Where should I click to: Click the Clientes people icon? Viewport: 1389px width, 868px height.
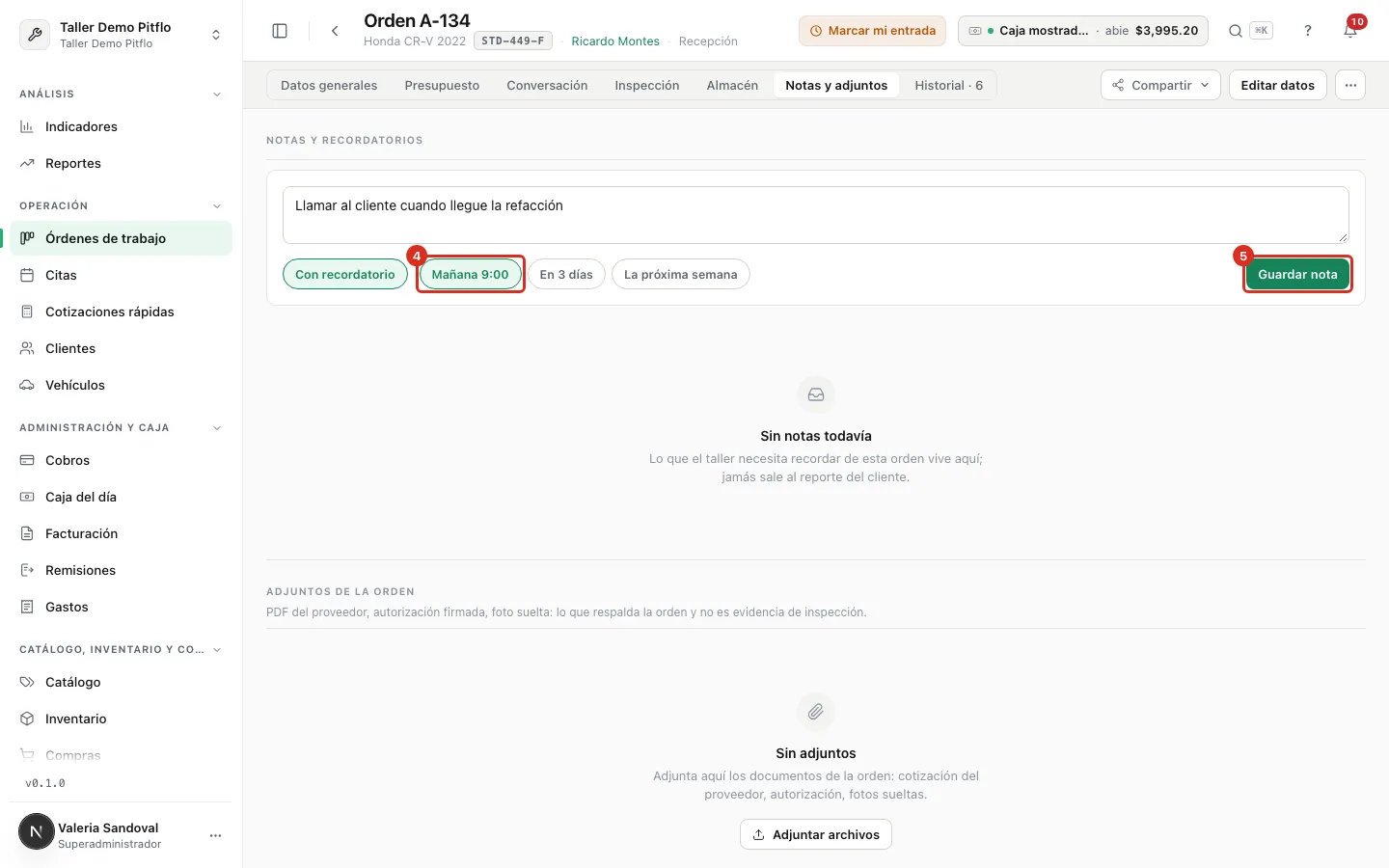click(27, 348)
